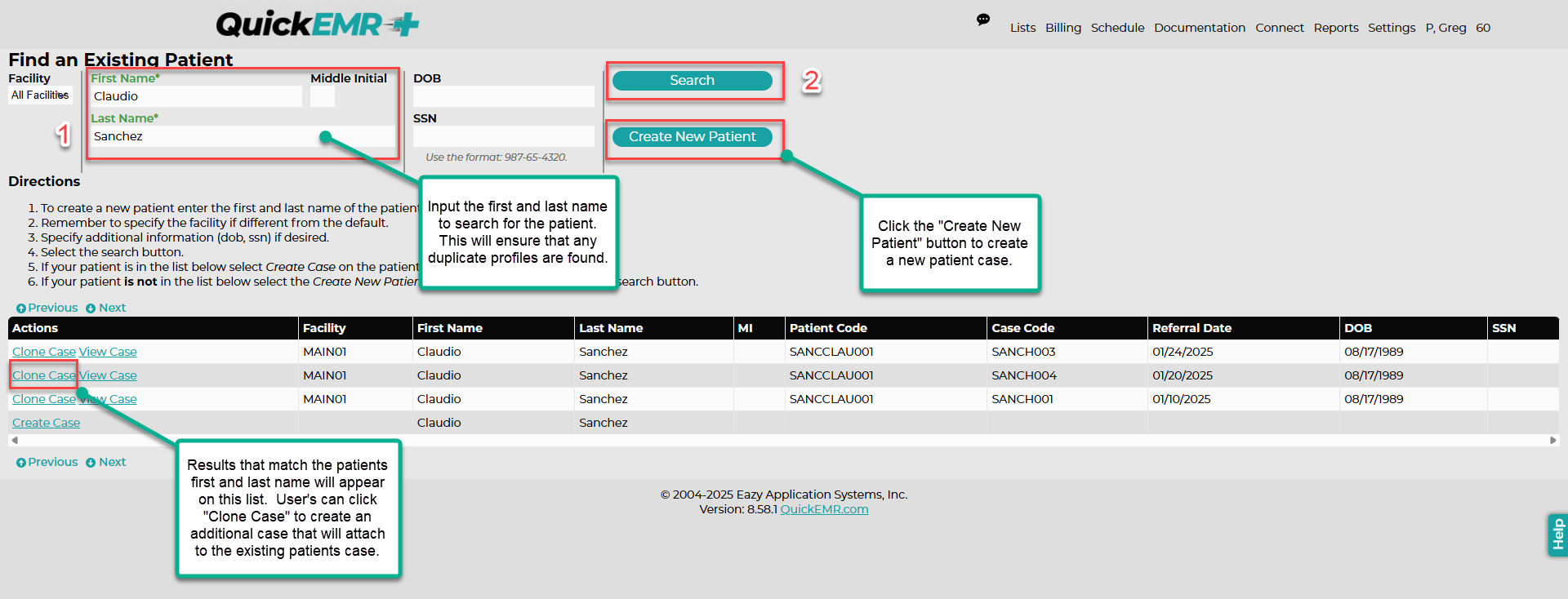Open the Schedule menu

(1117, 28)
